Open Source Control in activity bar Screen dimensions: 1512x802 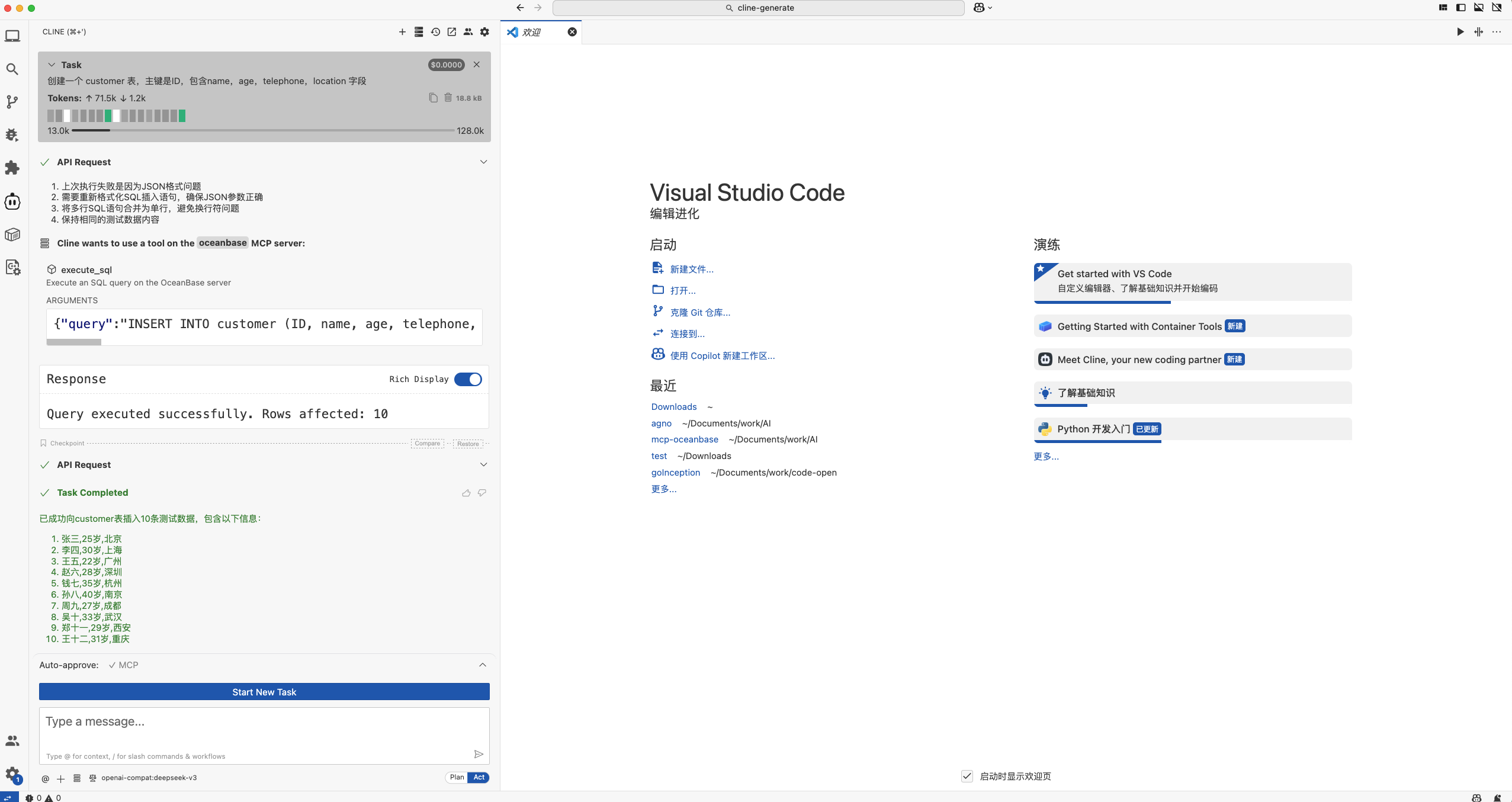12,102
